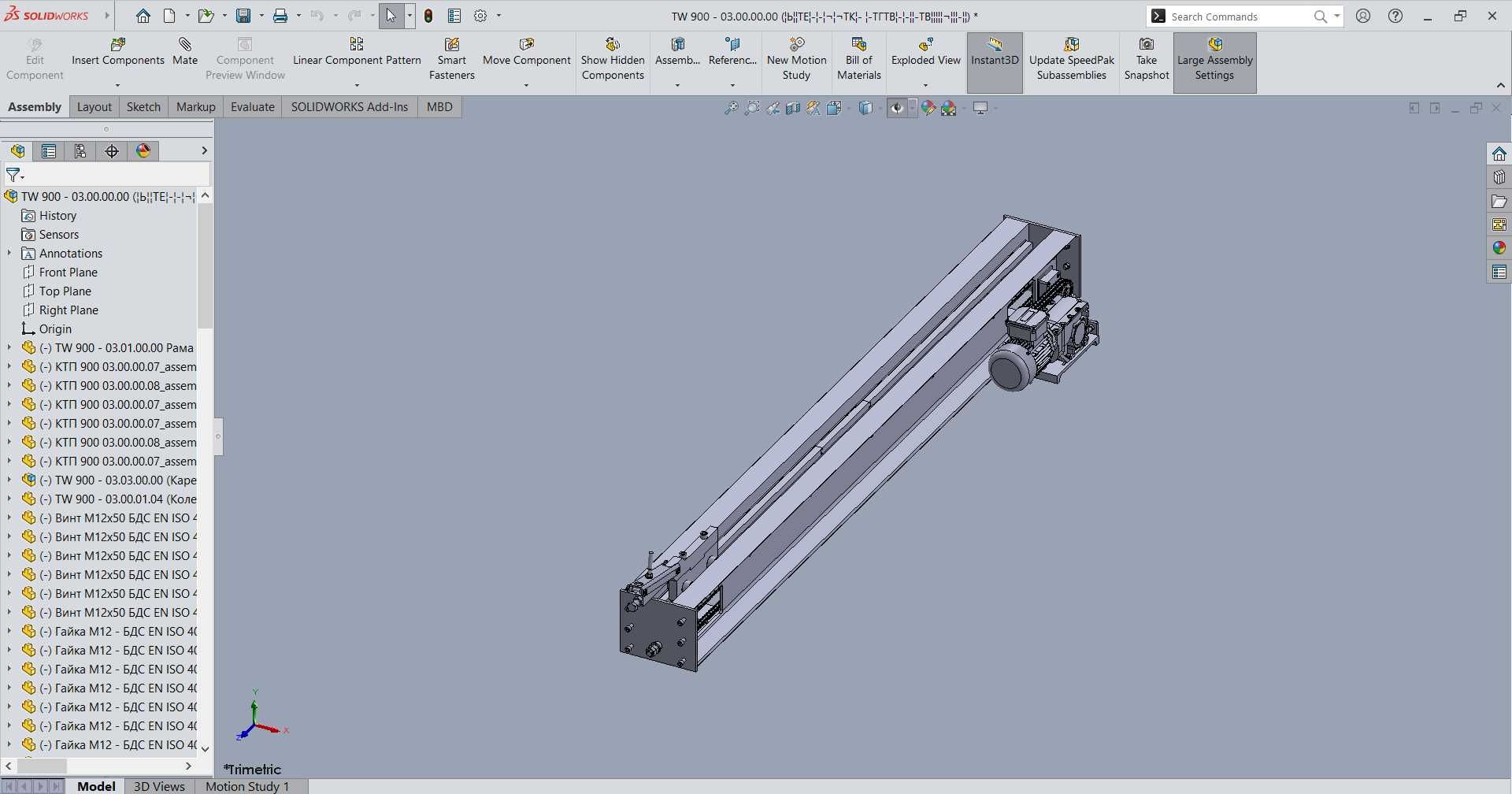This screenshot has width=1512, height=794.
Task: Open the PropertyManager tab icon
Action: (49, 151)
